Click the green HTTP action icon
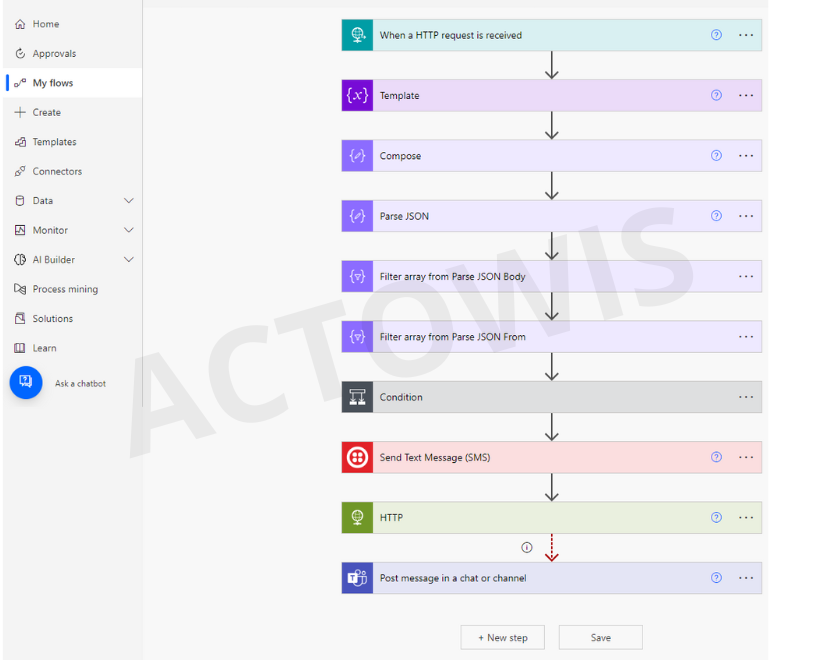821x660 pixels. tap(357, 518)
